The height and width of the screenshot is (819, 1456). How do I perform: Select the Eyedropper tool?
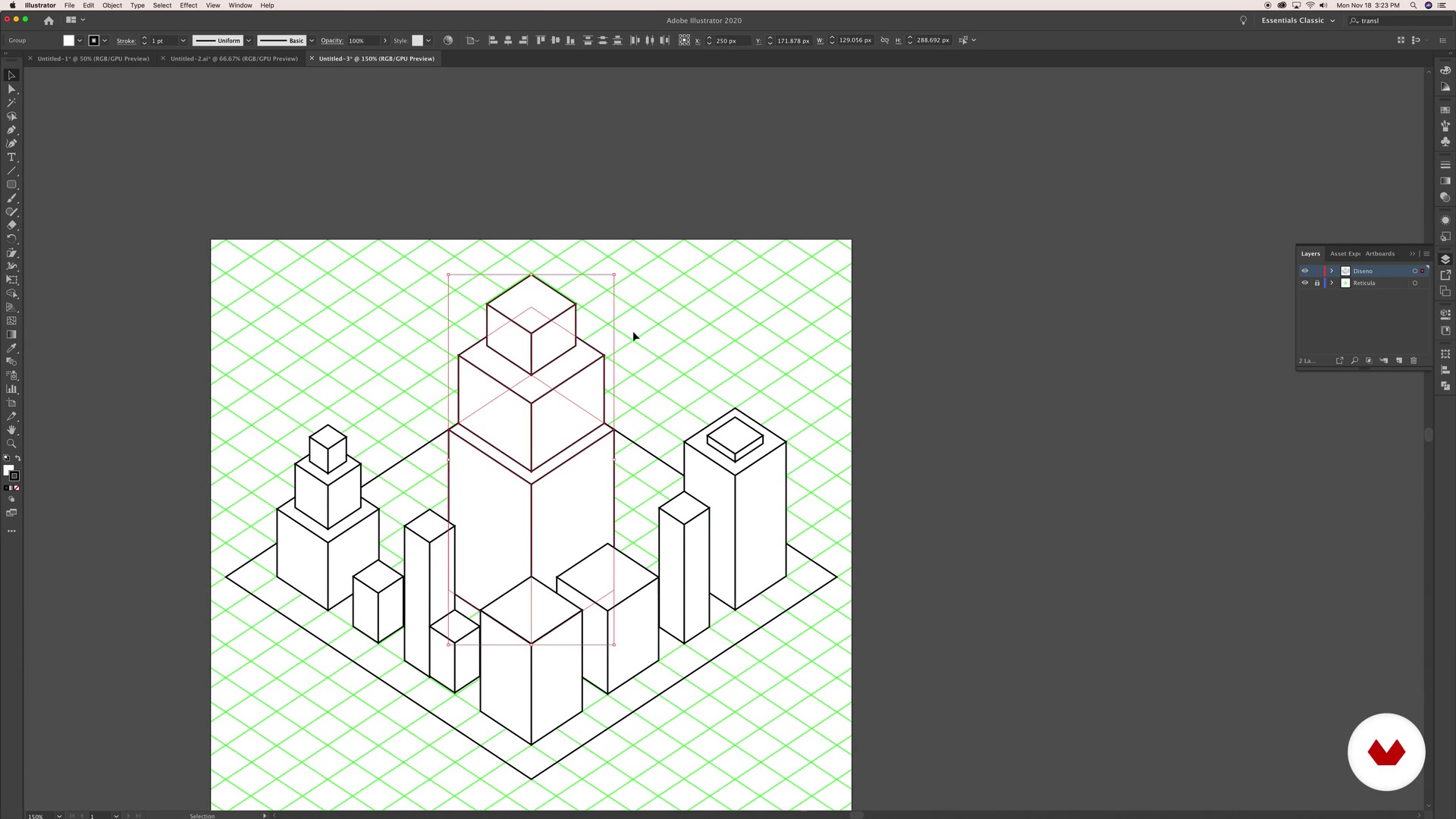coord(11,348)
